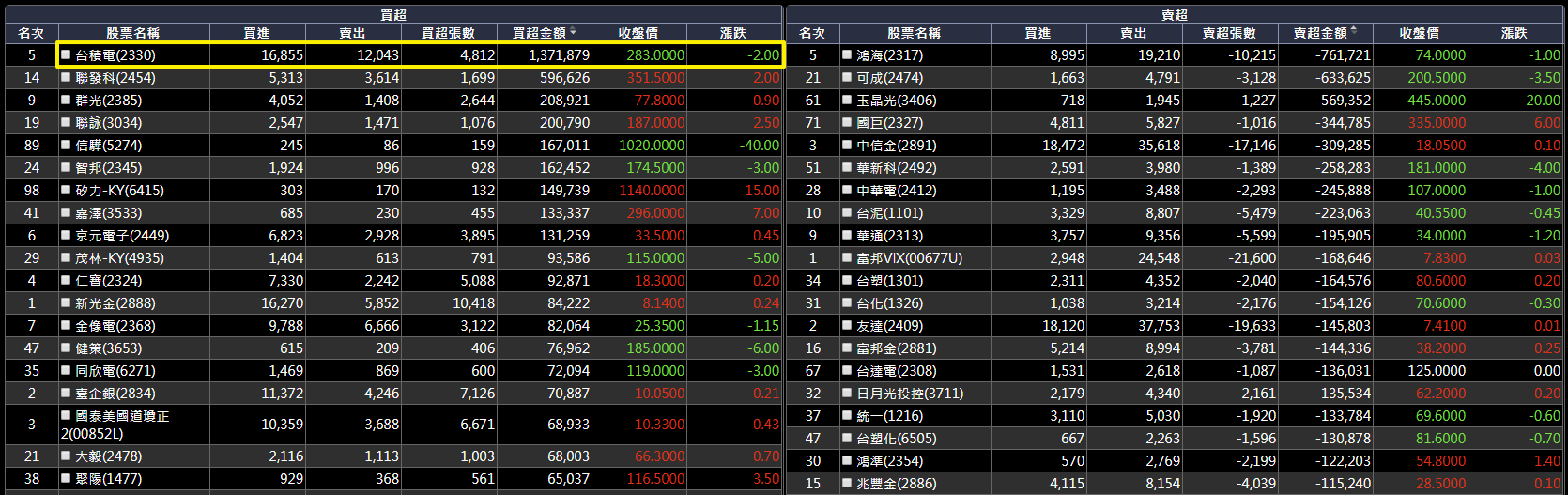Image resolution: width=1568 pixels, height=495 pixels.
Task: Select the 賣超 panel title
Action: (x=1175, y=15)
